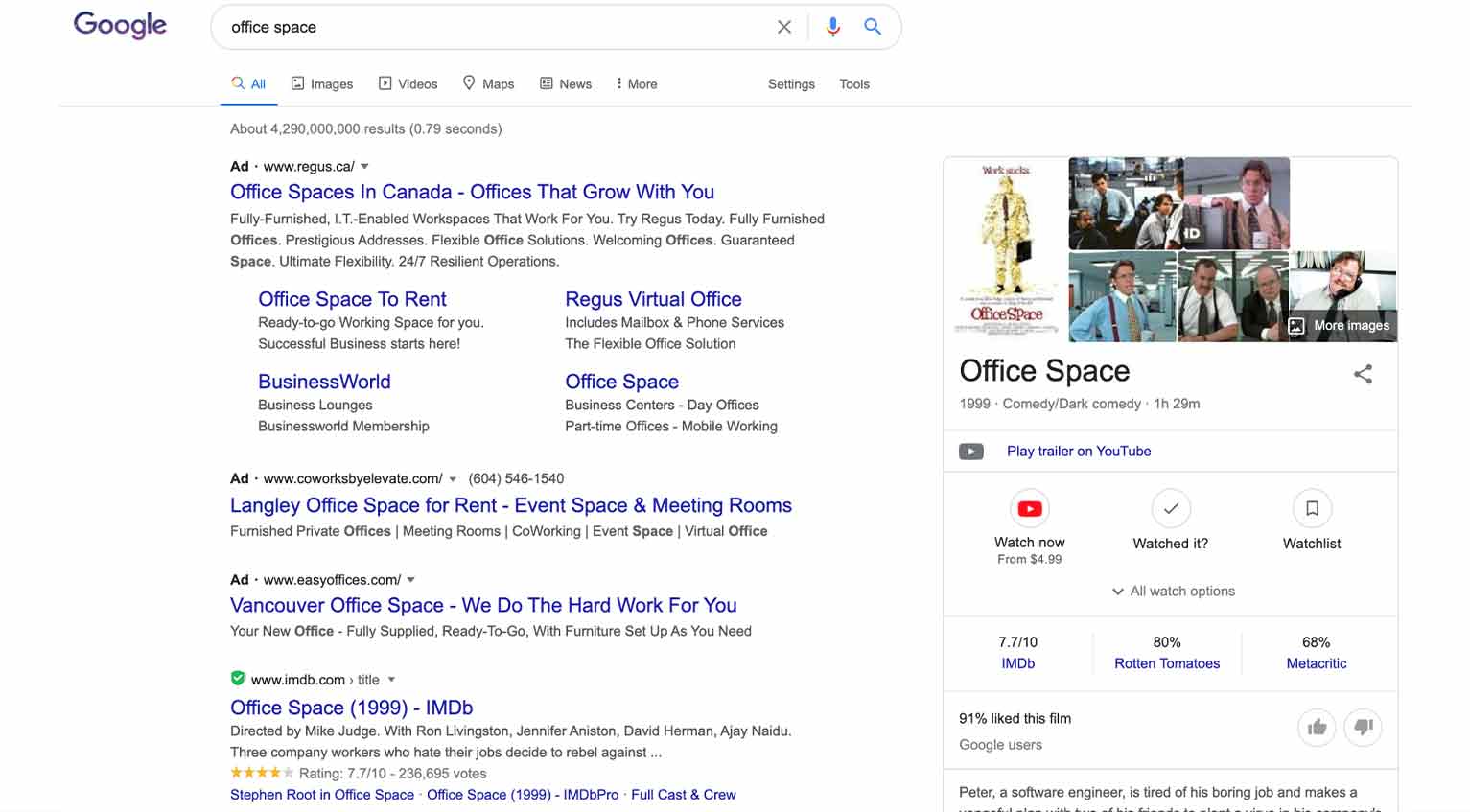The width and height of the screenshot is (1470, 812).
Task: Click the Google logo
Action: [x=120, y=25]
